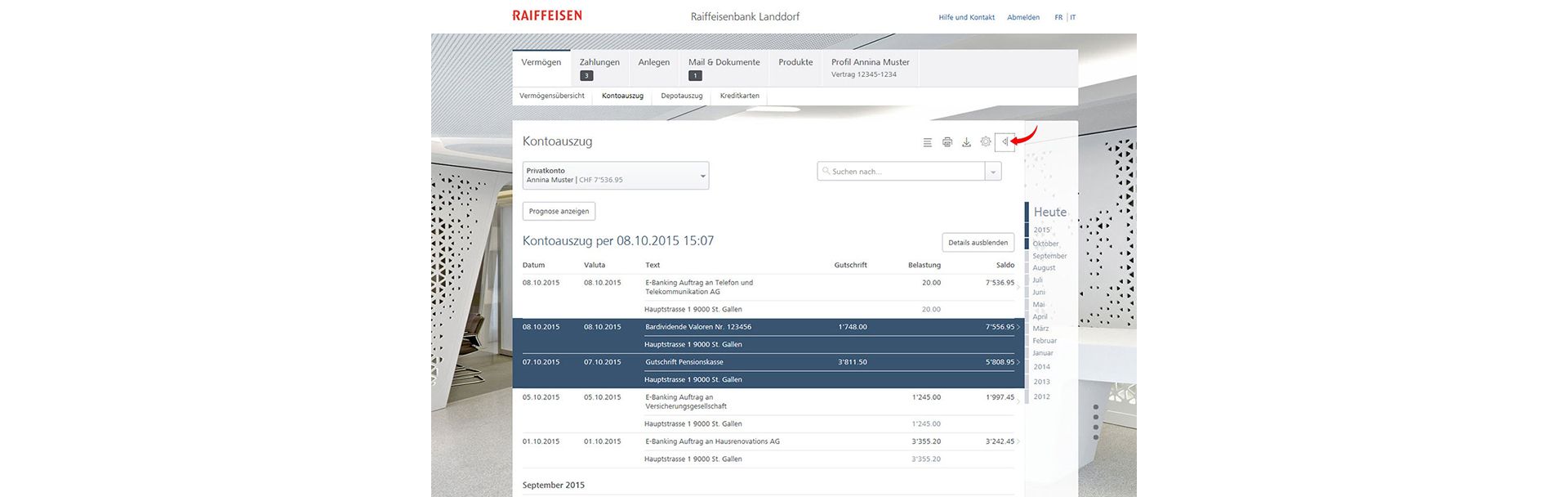Click the search magnifier icon
This screenshot has width=1568, height=497.
tap(826, 172)
